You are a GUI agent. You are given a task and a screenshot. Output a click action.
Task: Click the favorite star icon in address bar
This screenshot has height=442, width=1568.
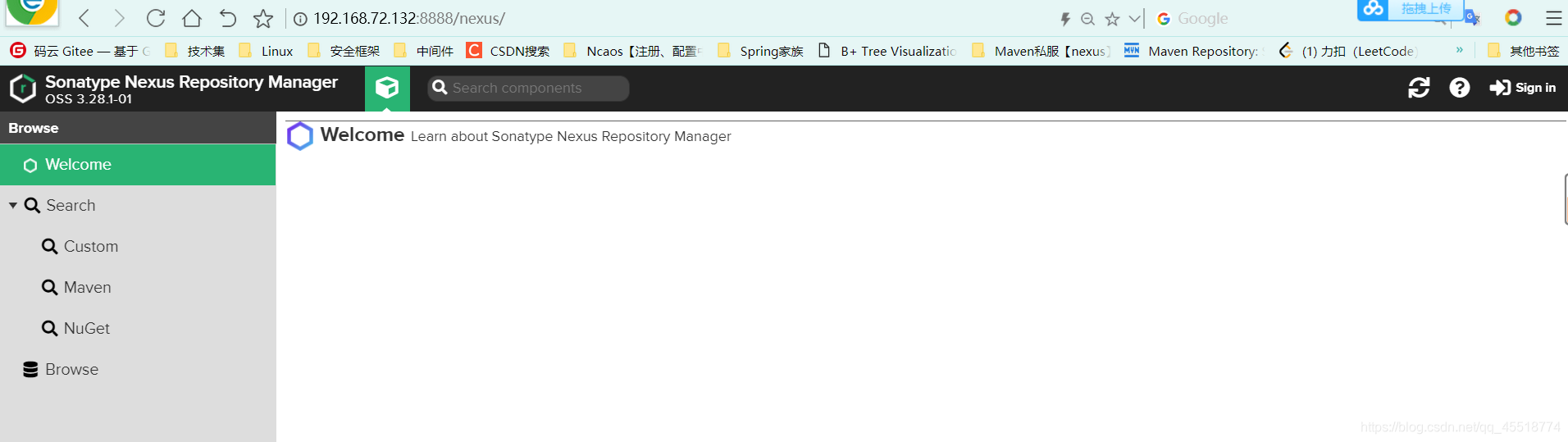[x=1112, y=19]
